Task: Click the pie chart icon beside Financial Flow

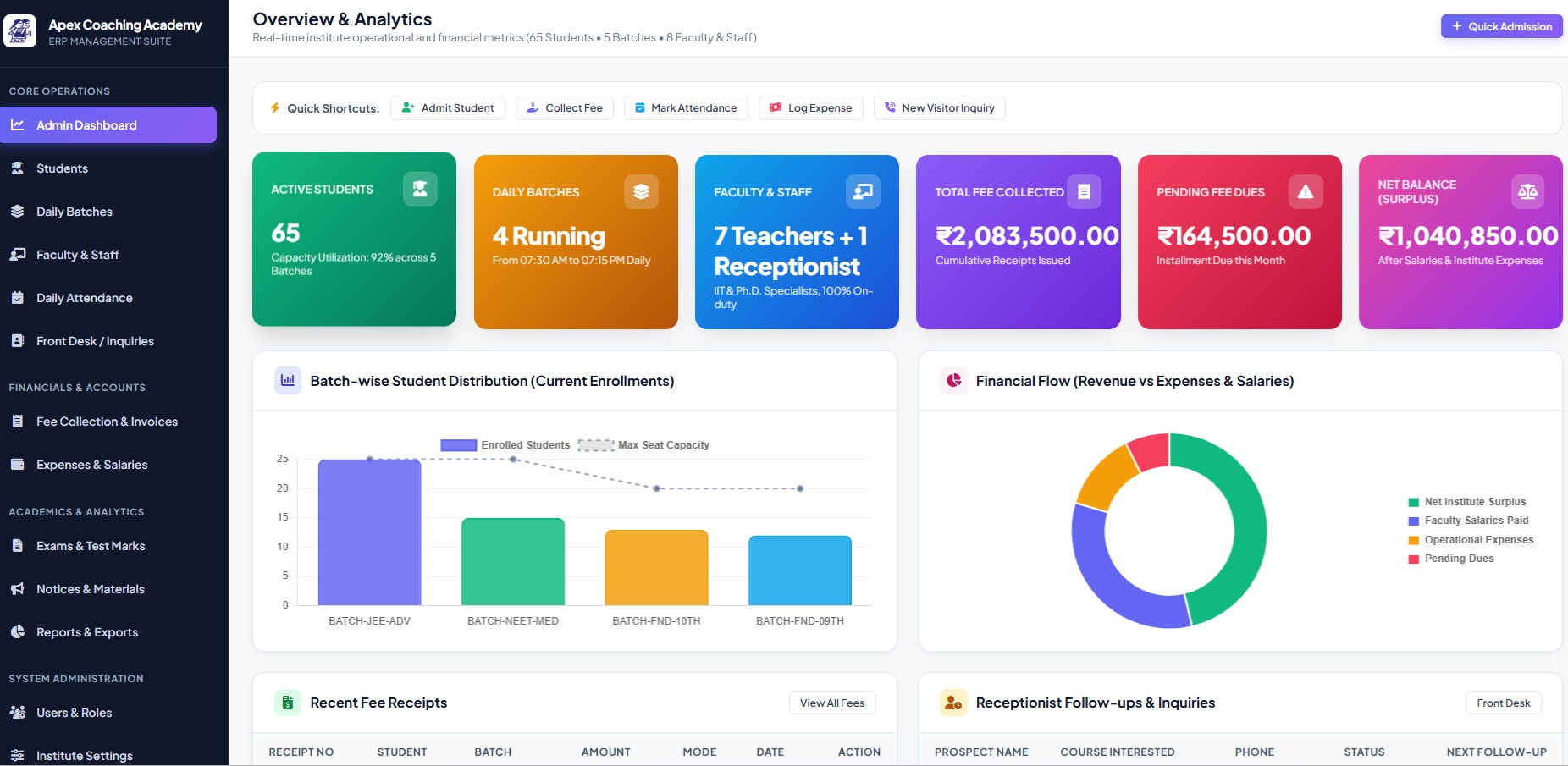Action: 954,381
